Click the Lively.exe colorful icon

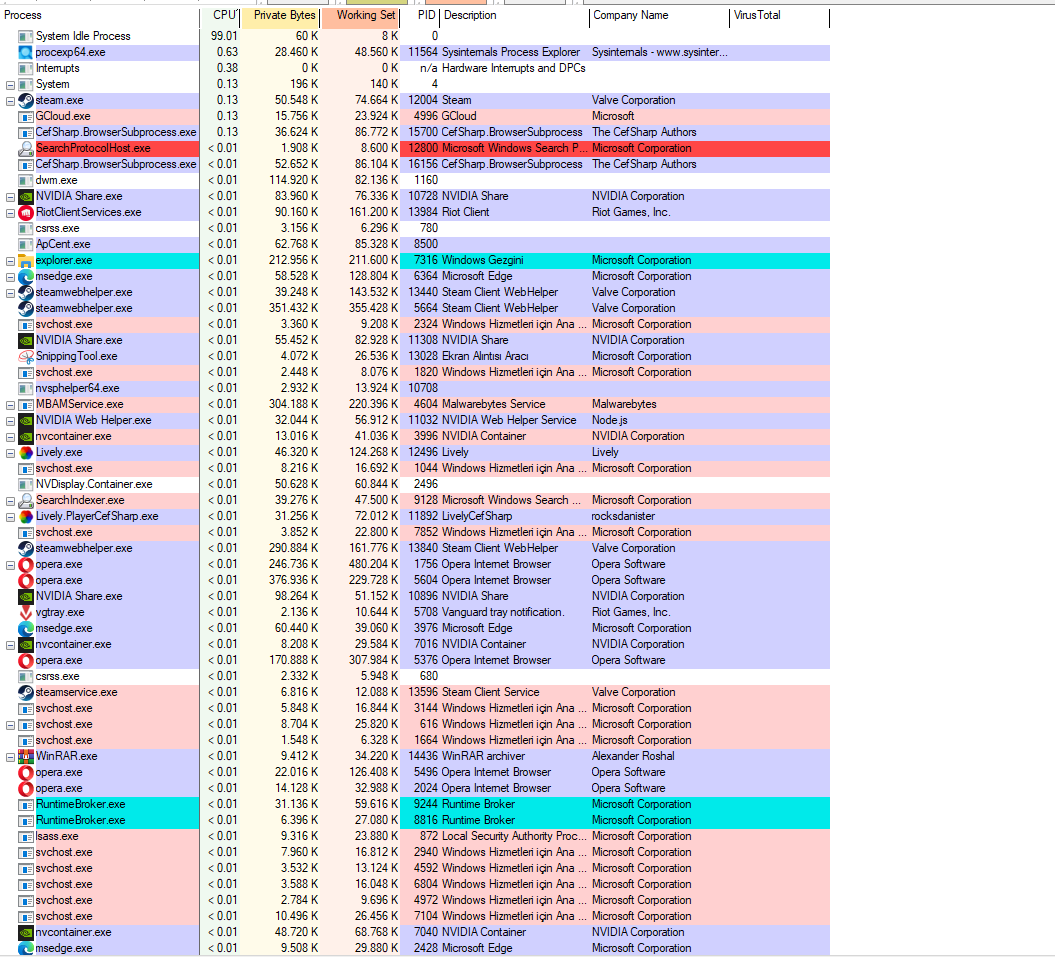[x=26, y=452]
